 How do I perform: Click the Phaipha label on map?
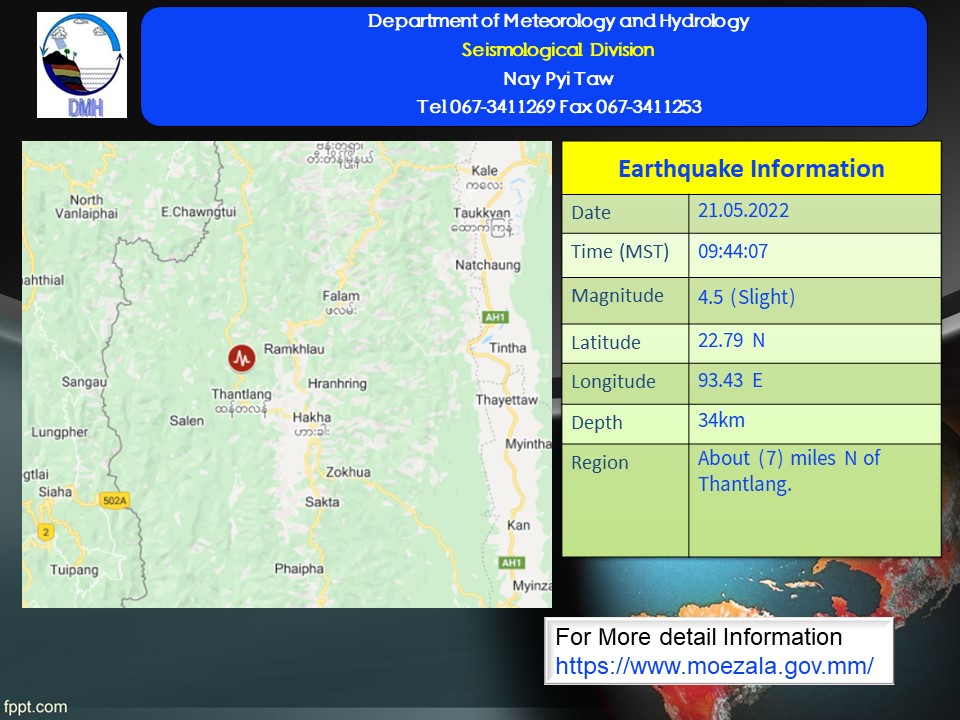(299, 569)
